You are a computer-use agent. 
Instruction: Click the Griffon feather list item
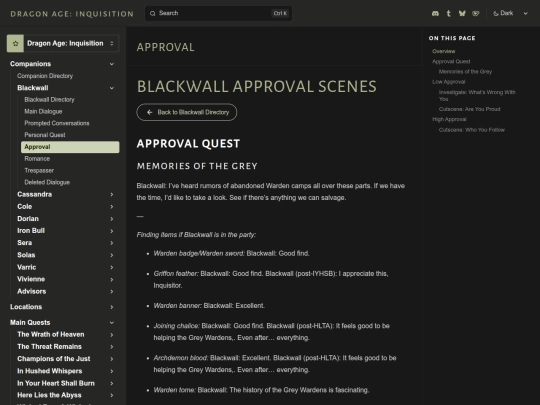pos(271,280)
